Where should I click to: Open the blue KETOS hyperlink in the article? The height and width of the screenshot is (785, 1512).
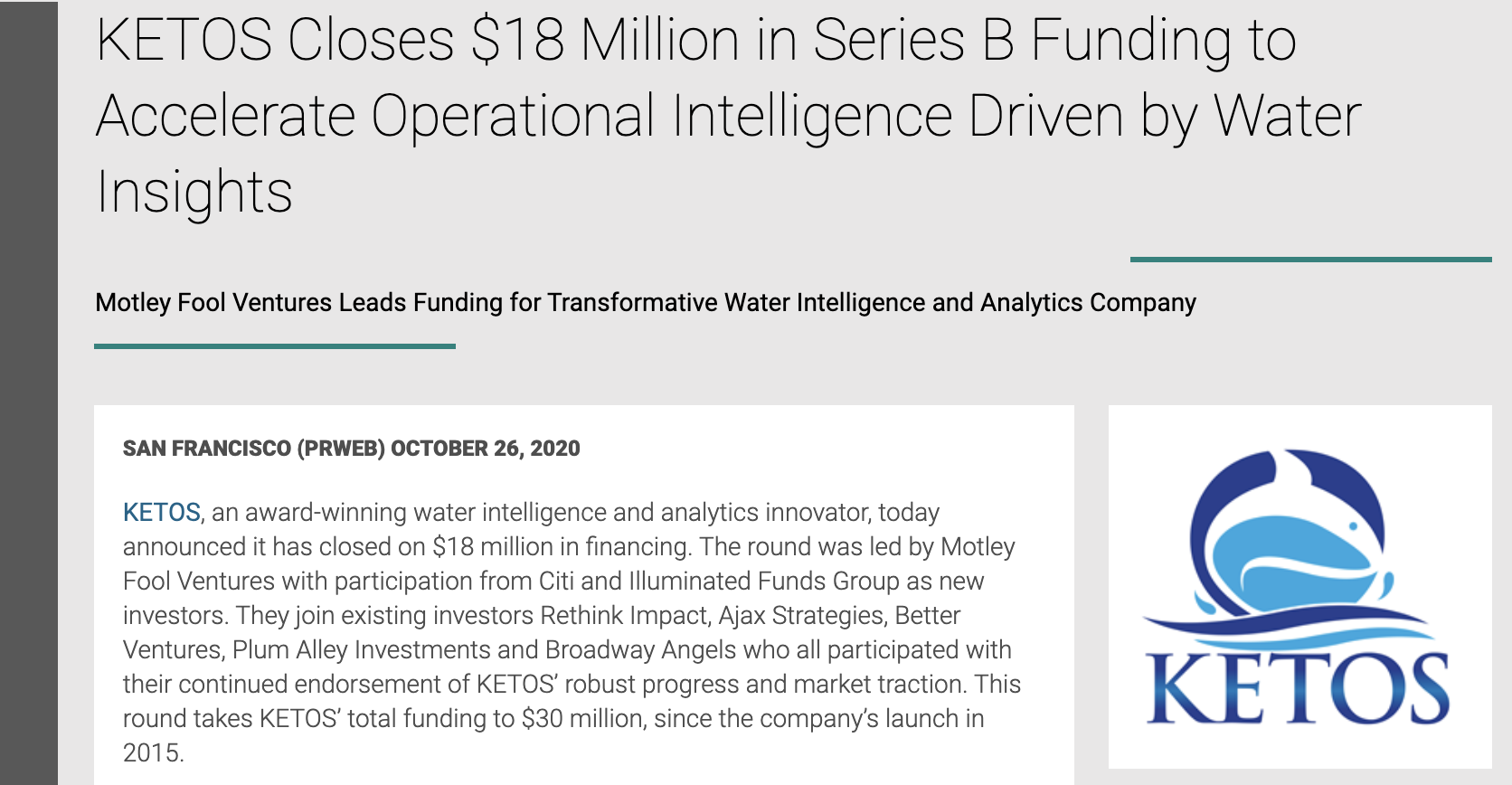tap(161, 513)
